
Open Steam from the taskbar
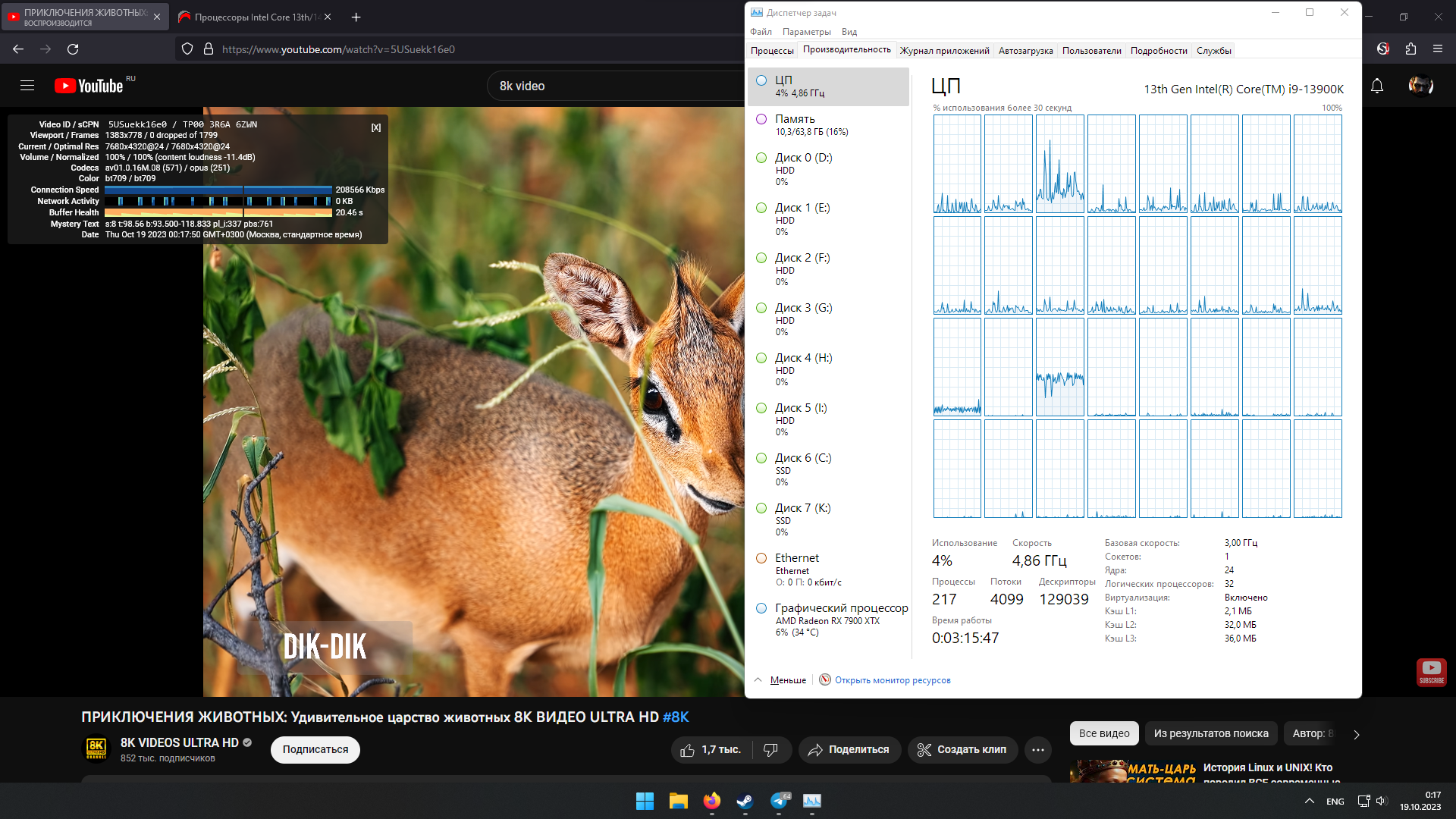pos(745,801)
